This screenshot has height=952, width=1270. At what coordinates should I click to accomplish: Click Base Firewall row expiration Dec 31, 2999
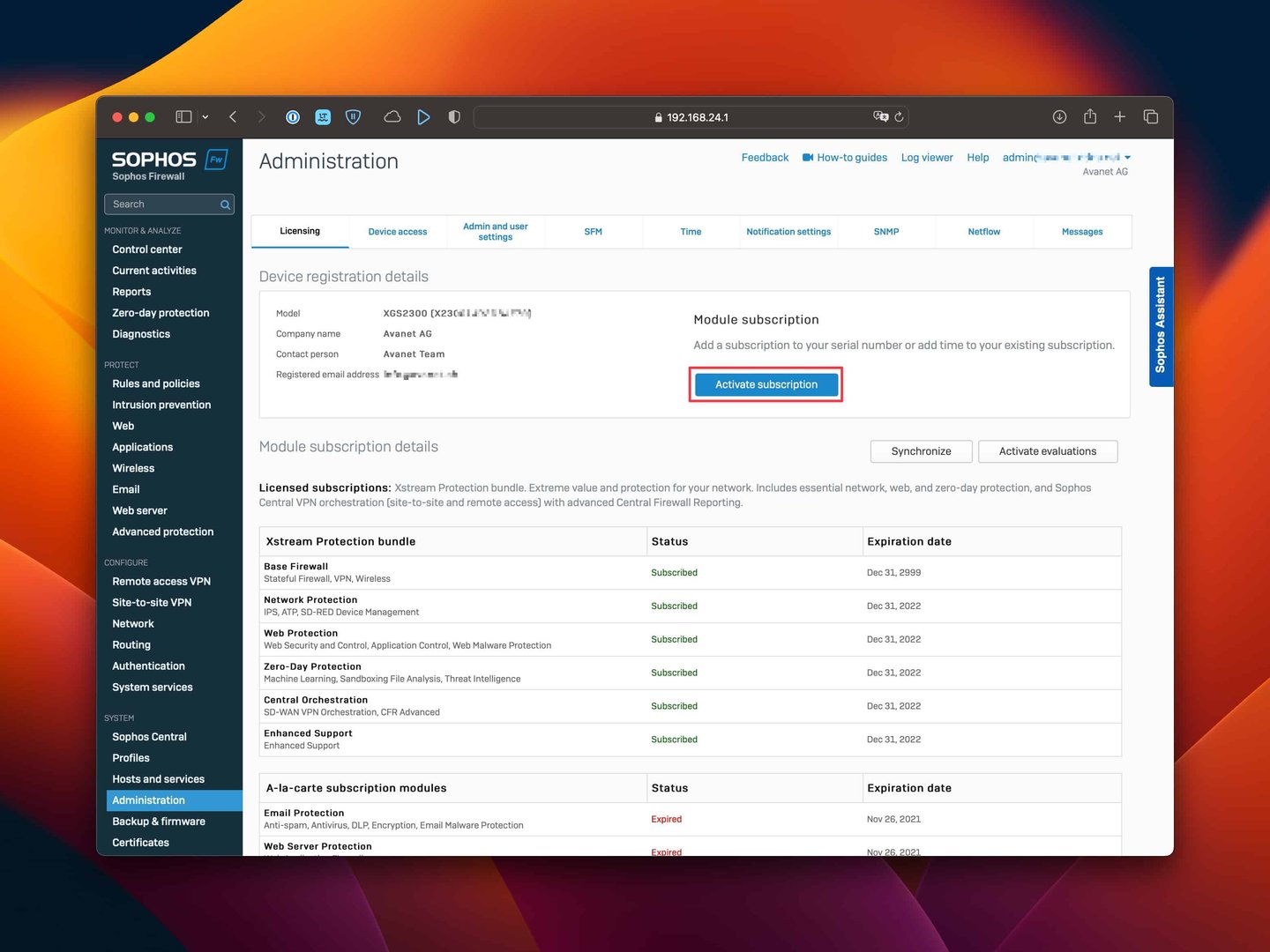pyautogui.click(x=893, y=573)
